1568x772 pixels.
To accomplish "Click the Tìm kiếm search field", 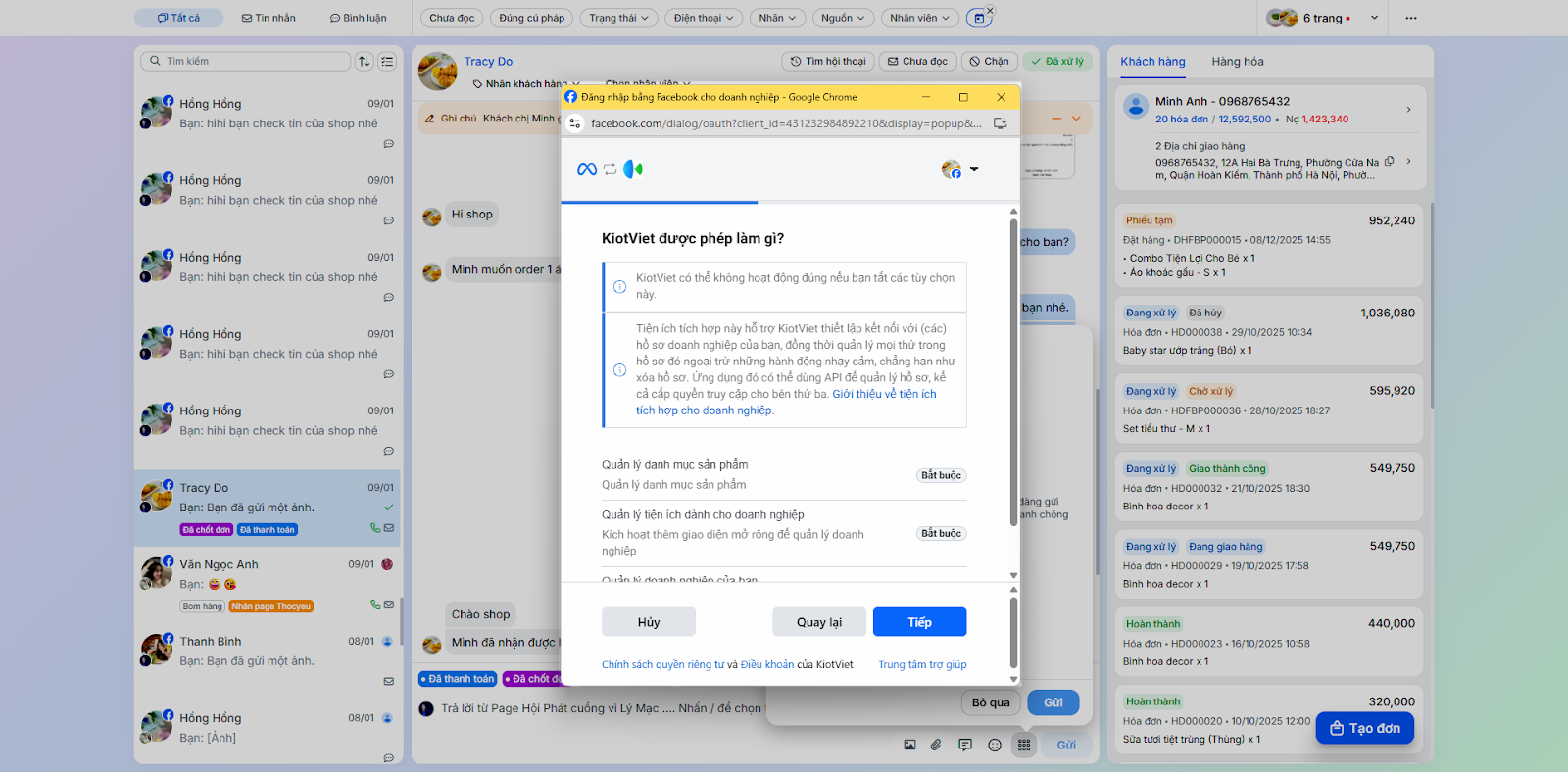I will (x=246, y=61).
